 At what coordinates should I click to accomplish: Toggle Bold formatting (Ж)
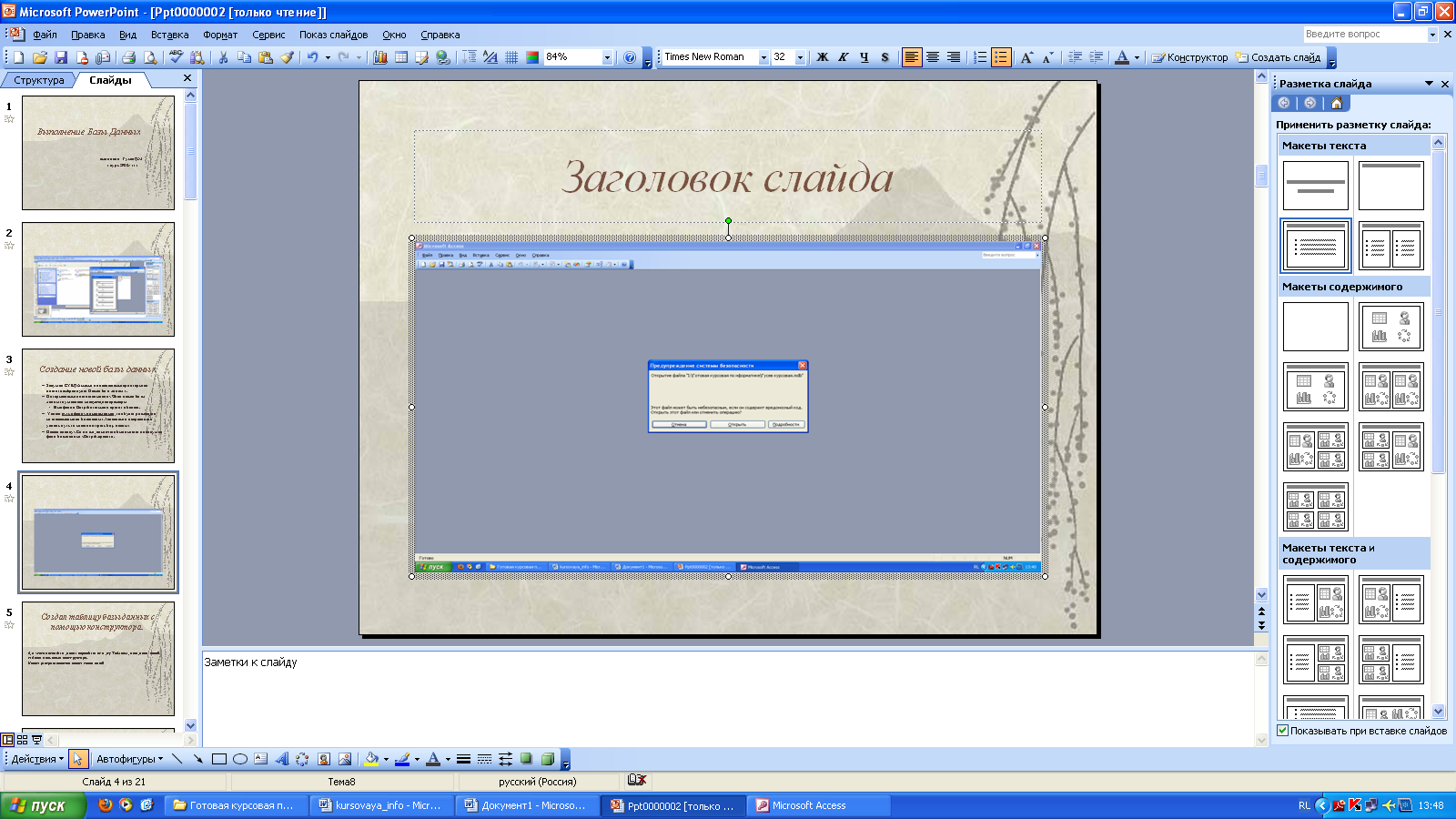click(822, 57)
